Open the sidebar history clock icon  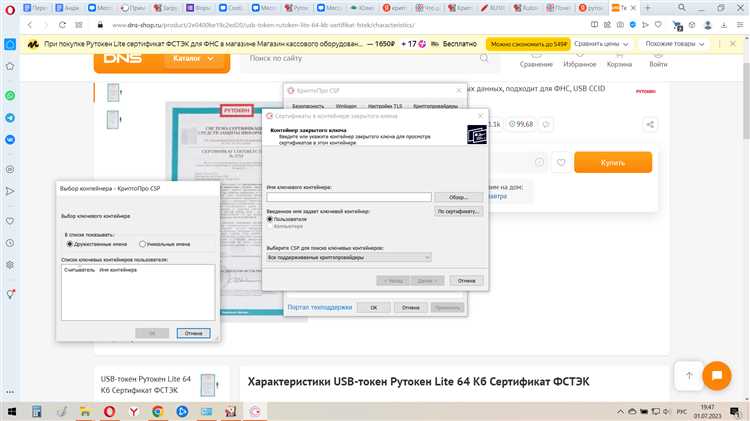pyautogui.click(x=10, y=243)
